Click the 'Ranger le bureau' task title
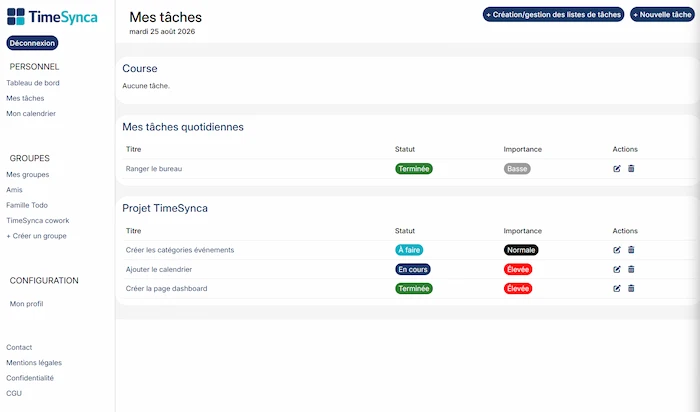This screenshot has width=700, height=412. (154, 169)
